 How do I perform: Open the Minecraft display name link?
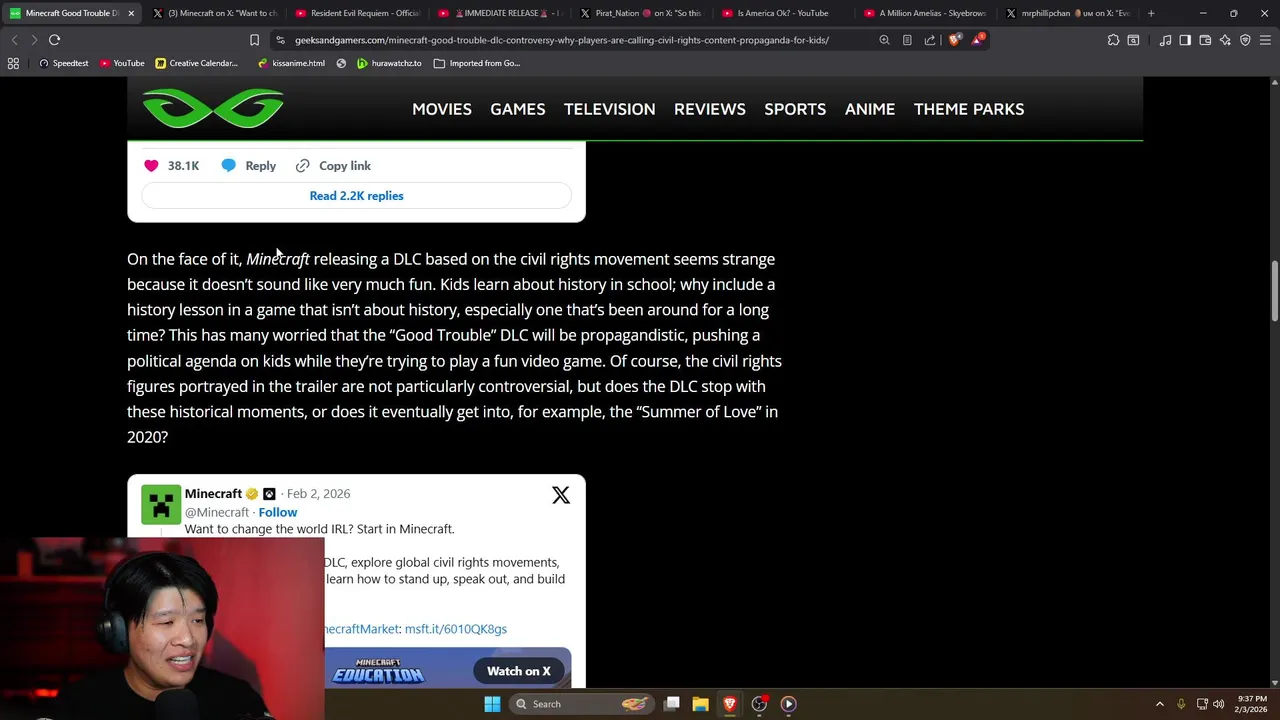(213, 493)
